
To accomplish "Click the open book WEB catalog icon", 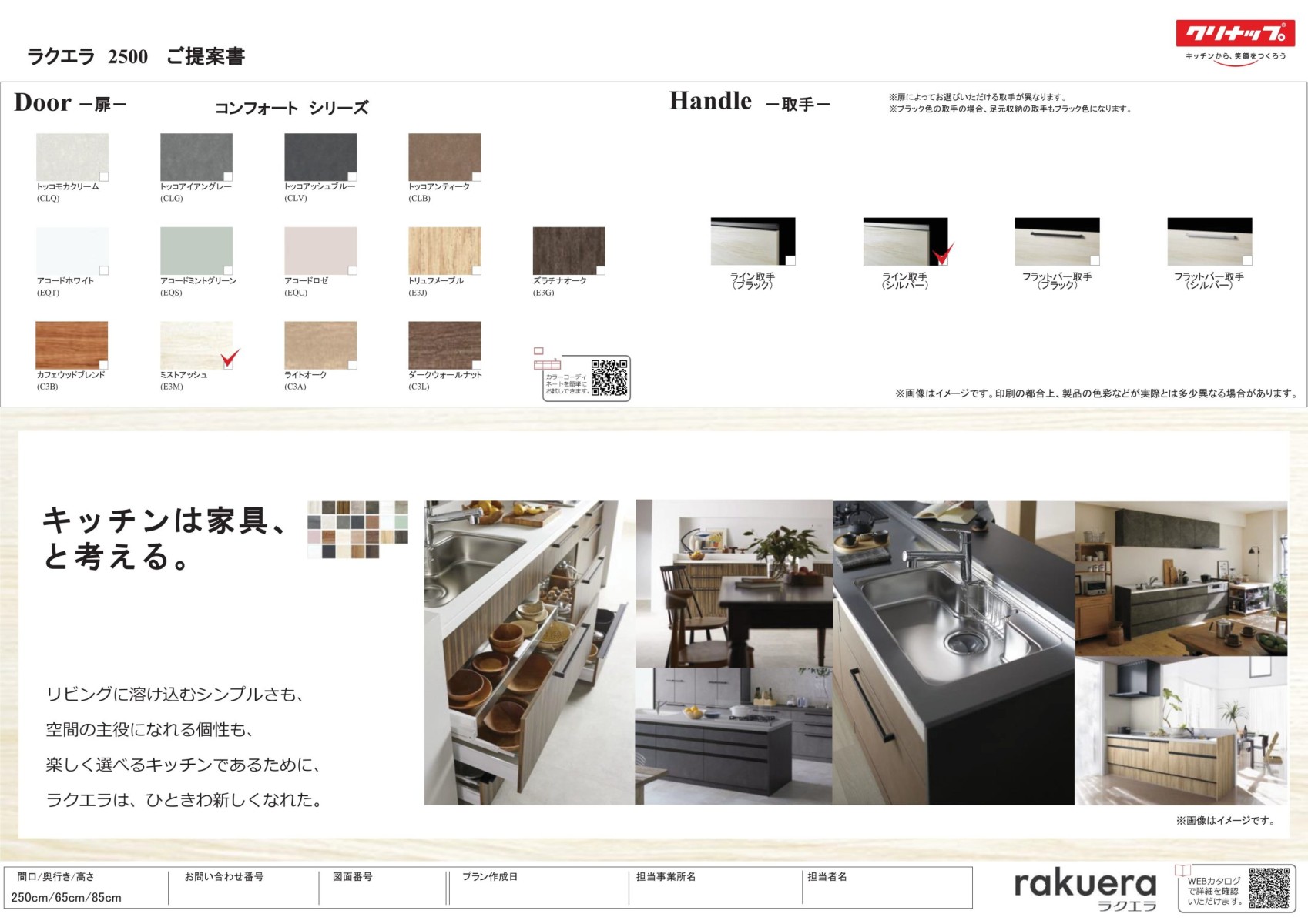I will point(1182,871).
